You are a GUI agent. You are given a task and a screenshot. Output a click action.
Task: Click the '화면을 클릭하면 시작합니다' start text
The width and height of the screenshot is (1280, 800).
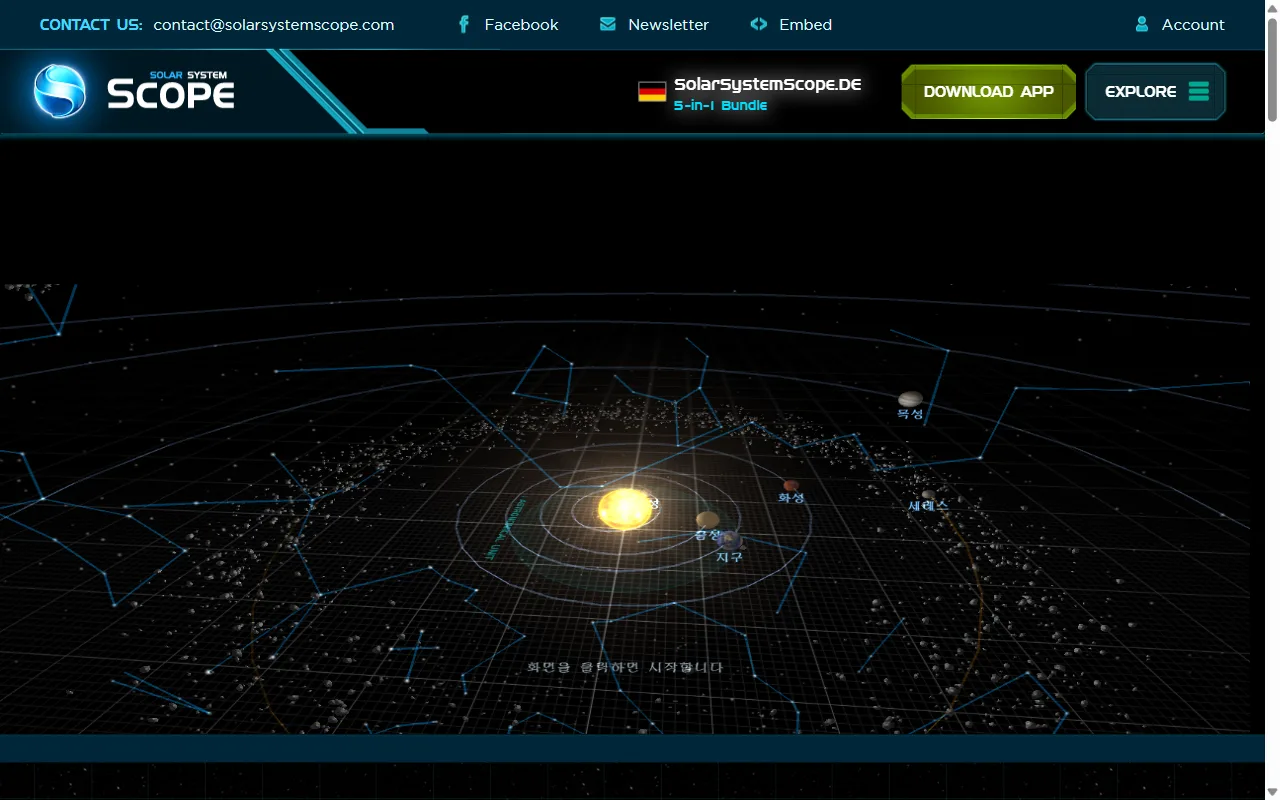click(x=625, y=667)
